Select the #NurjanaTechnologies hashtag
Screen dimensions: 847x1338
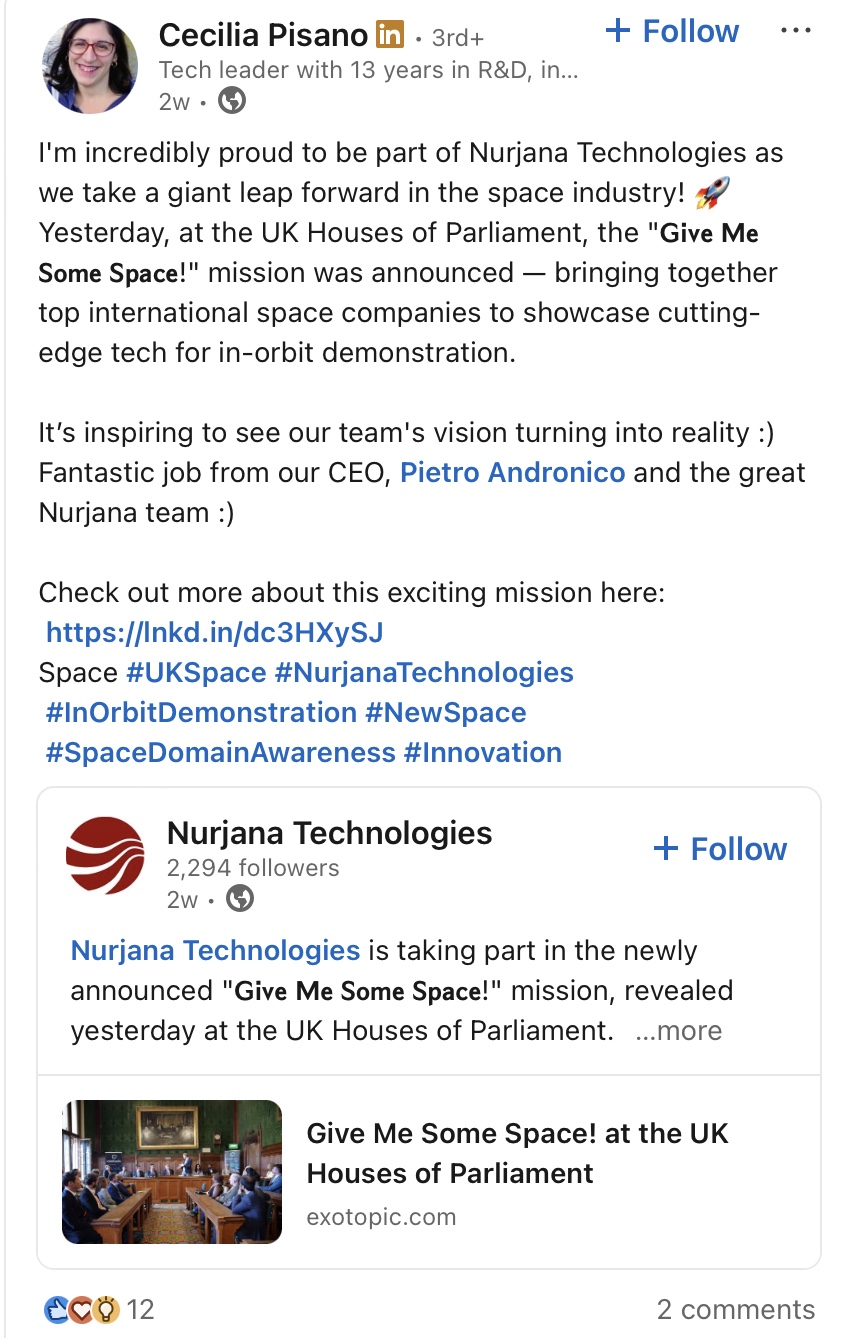424,672
